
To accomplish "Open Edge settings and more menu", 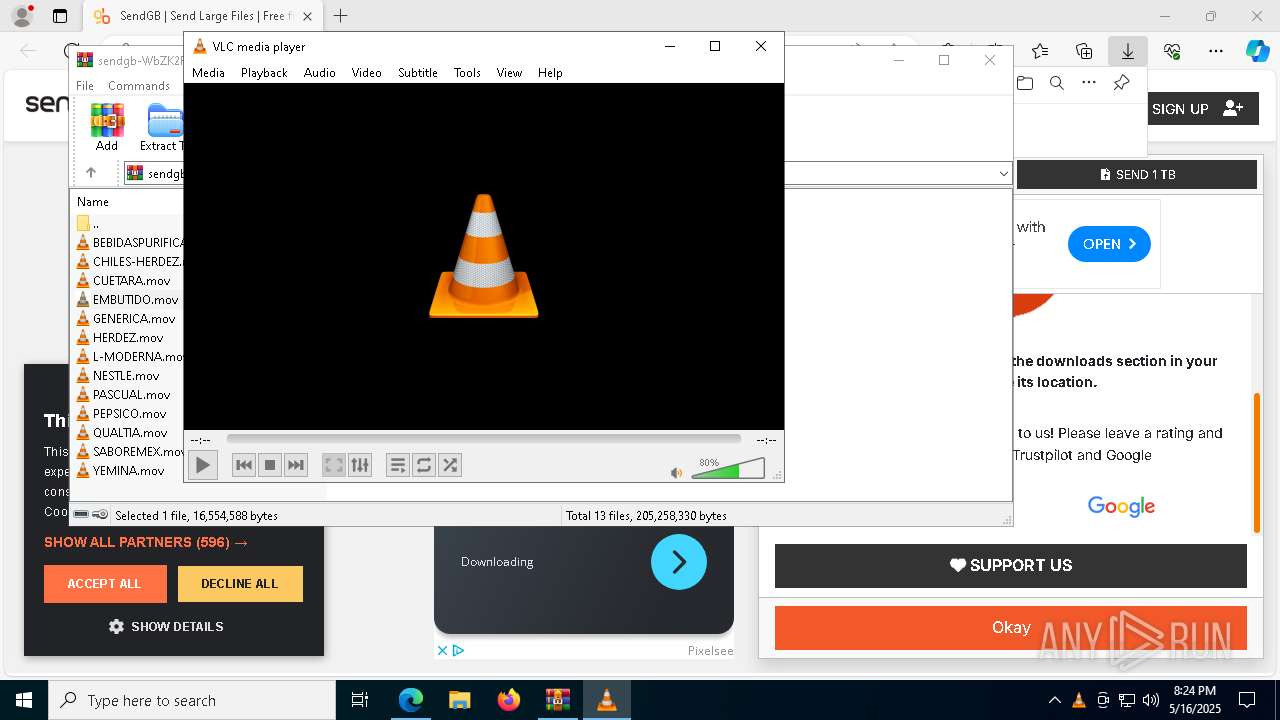I will [x=1216, y=51].
